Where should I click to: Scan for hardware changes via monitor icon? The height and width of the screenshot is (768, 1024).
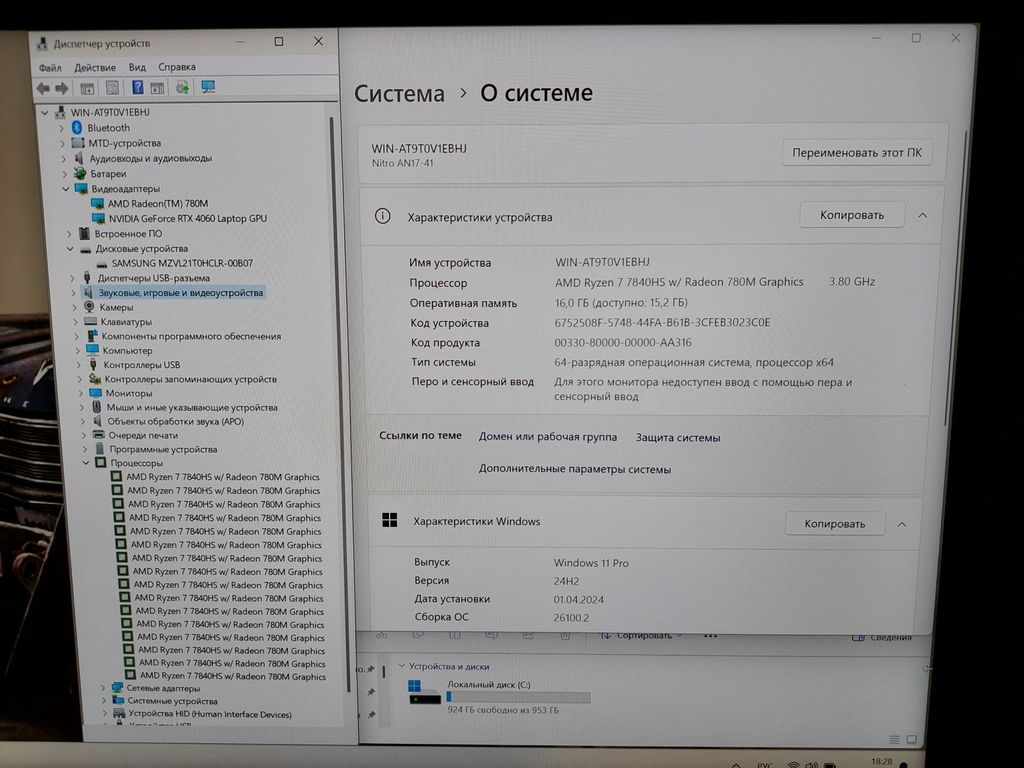(x=208, y=86)
